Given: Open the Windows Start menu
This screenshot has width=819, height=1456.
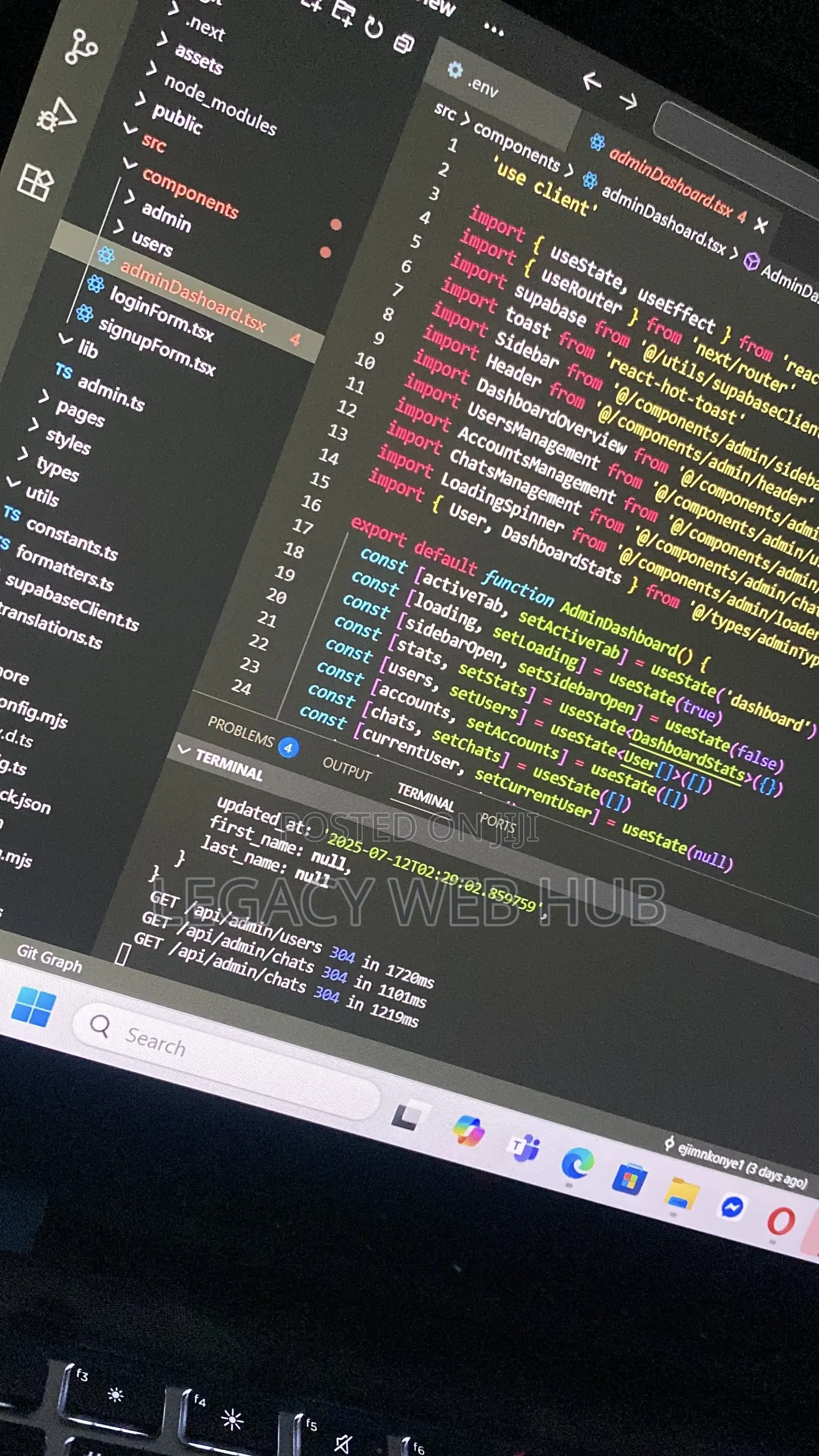Looking at the screenshot, I should (x=33, y=1006).
